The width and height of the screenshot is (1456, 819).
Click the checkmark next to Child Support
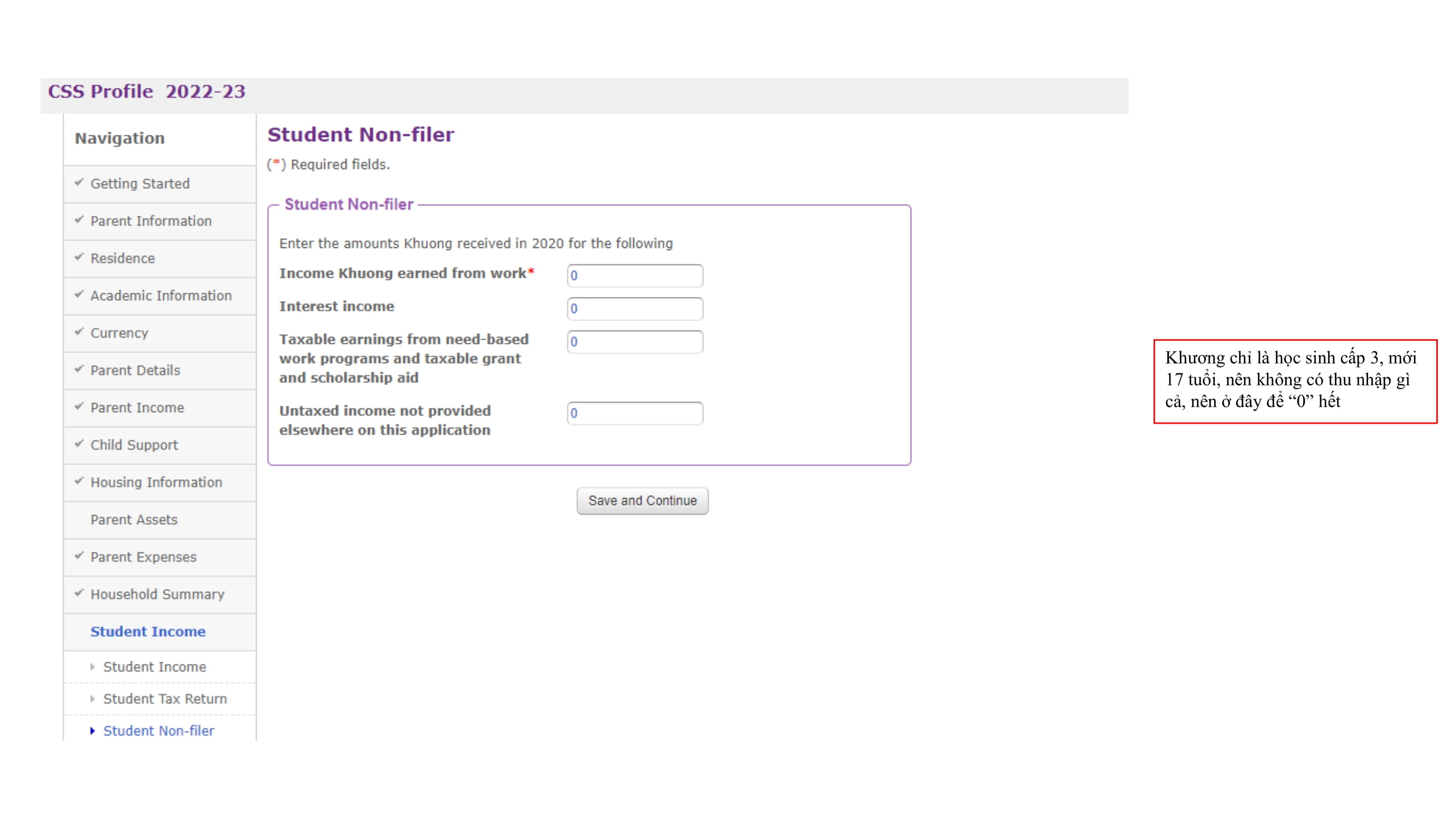(x=79, y=445)
